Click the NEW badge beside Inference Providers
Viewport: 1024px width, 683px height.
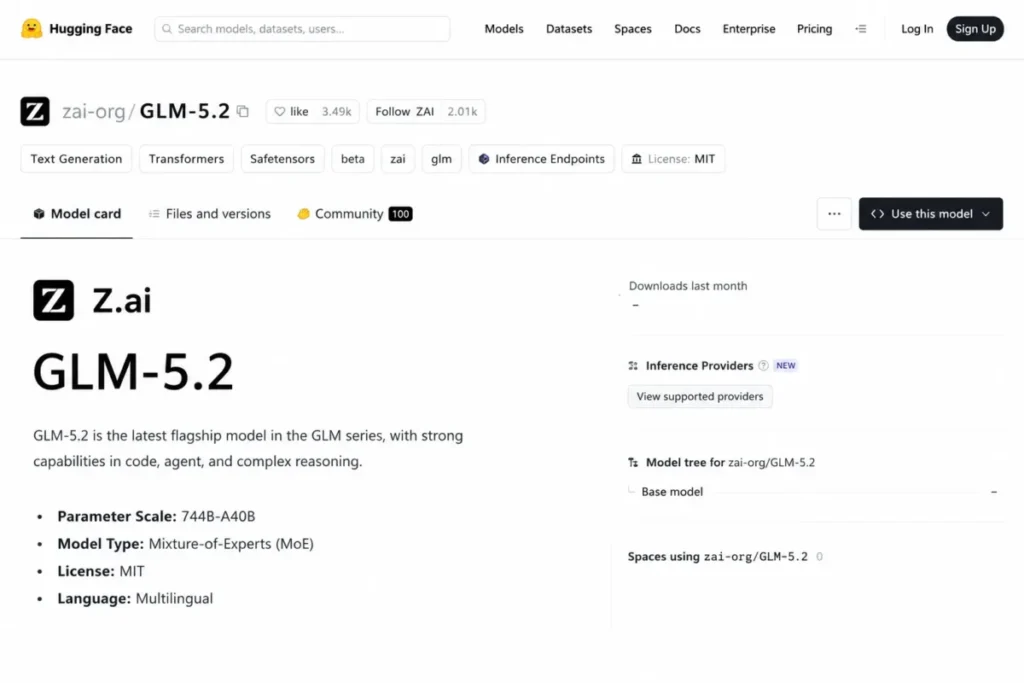pyautogui.click(x=786, y=366)
